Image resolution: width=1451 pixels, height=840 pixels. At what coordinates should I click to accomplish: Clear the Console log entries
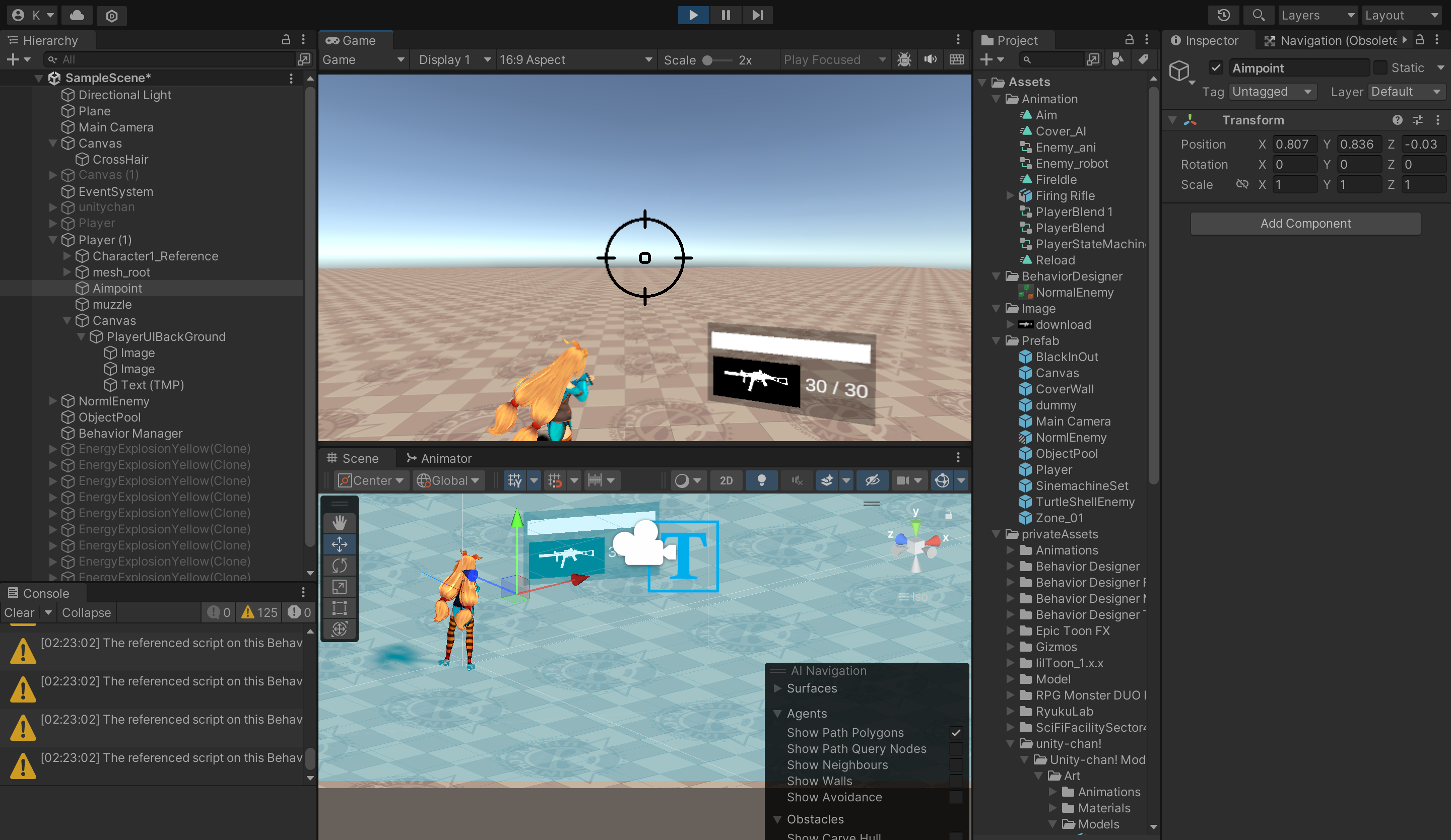point(20,613)
